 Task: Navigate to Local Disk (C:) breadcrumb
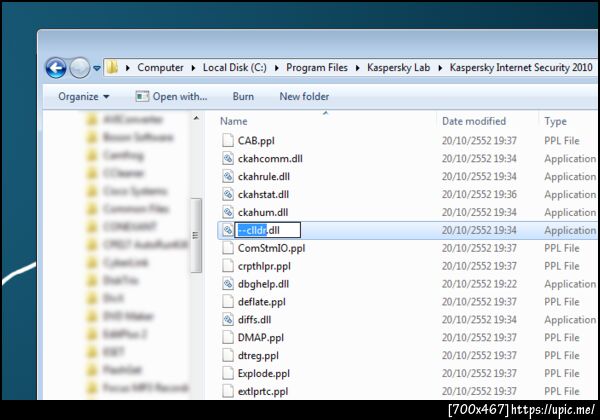(x=235, y=68)
